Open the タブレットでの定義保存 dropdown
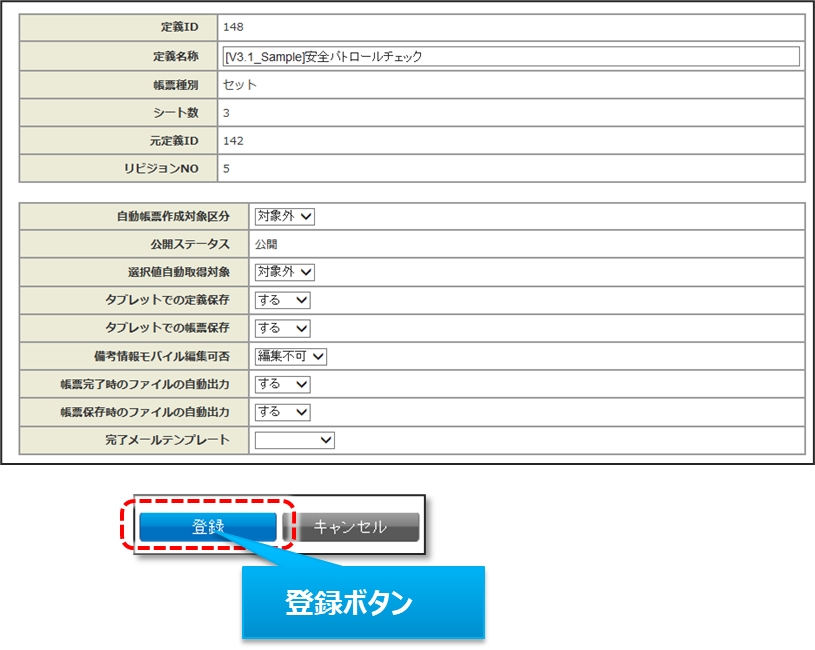 click(x=282, y=300)
